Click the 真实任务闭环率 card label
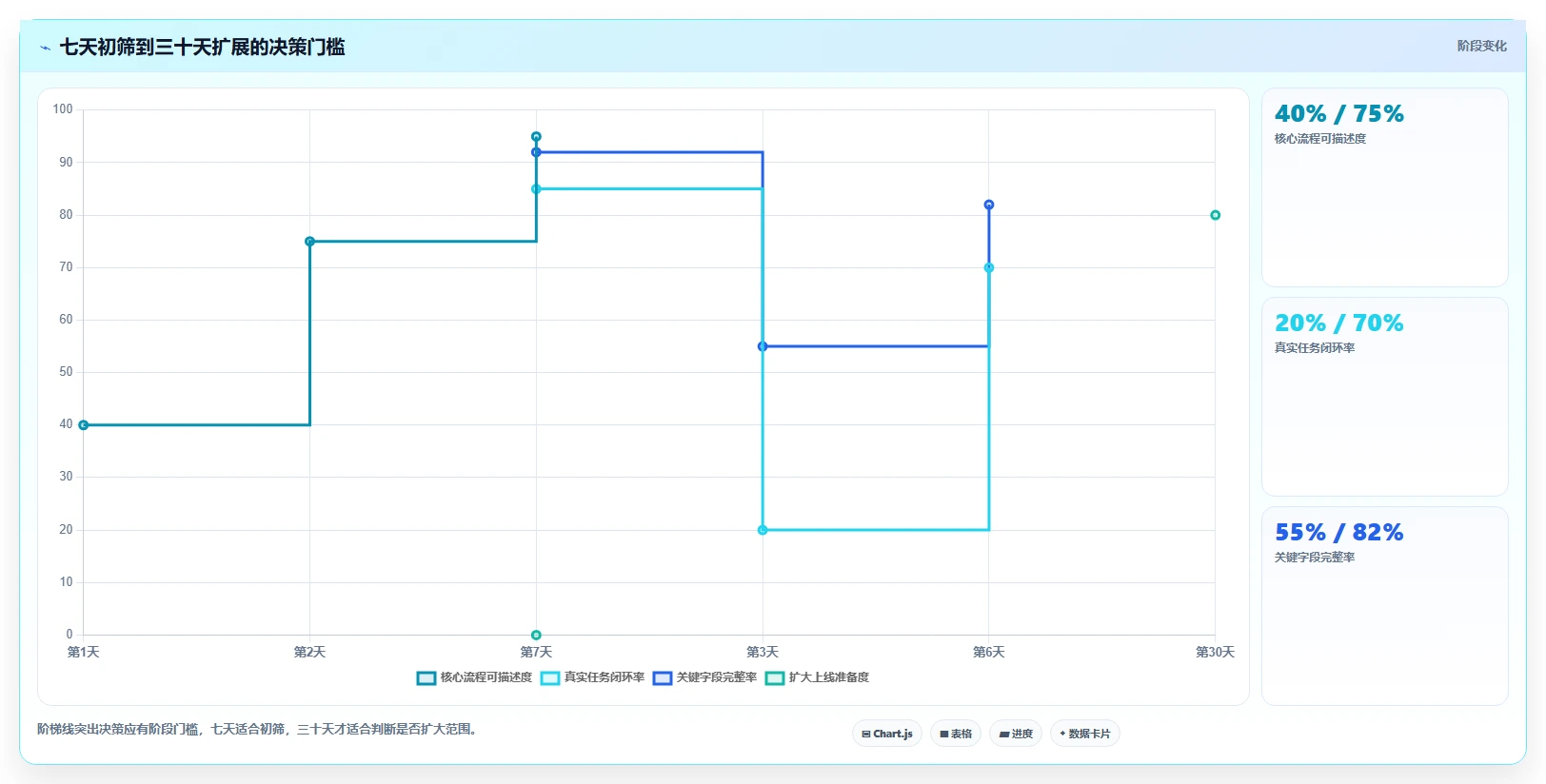Image resolution: width=1546 pixels, height=784 pixels. pyautogui.click(x=1315, y=348)
